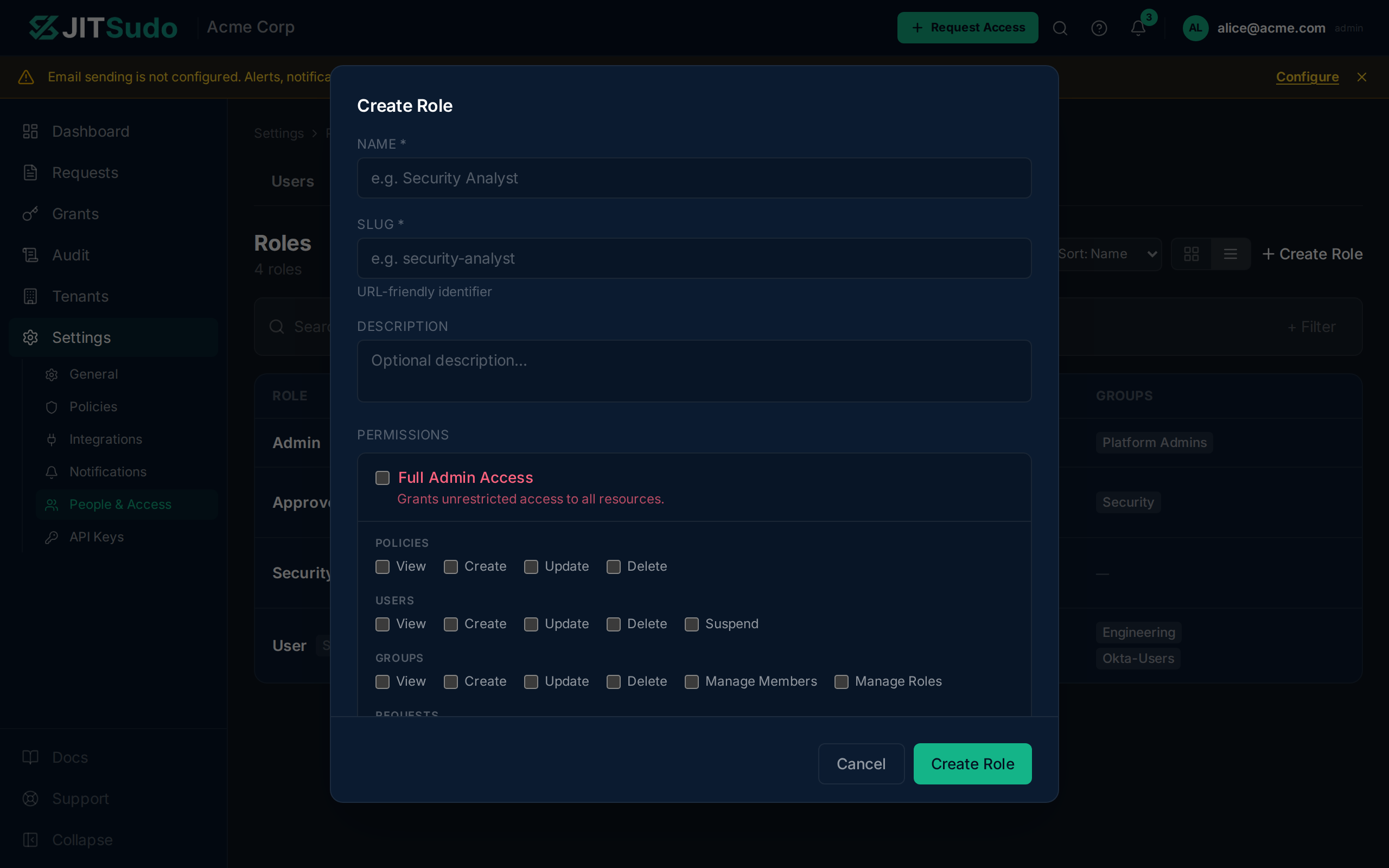The width and height of the screenshot is (1389, 868).
Task: Open Support in sidebar
Action: [x=113, y=799]
